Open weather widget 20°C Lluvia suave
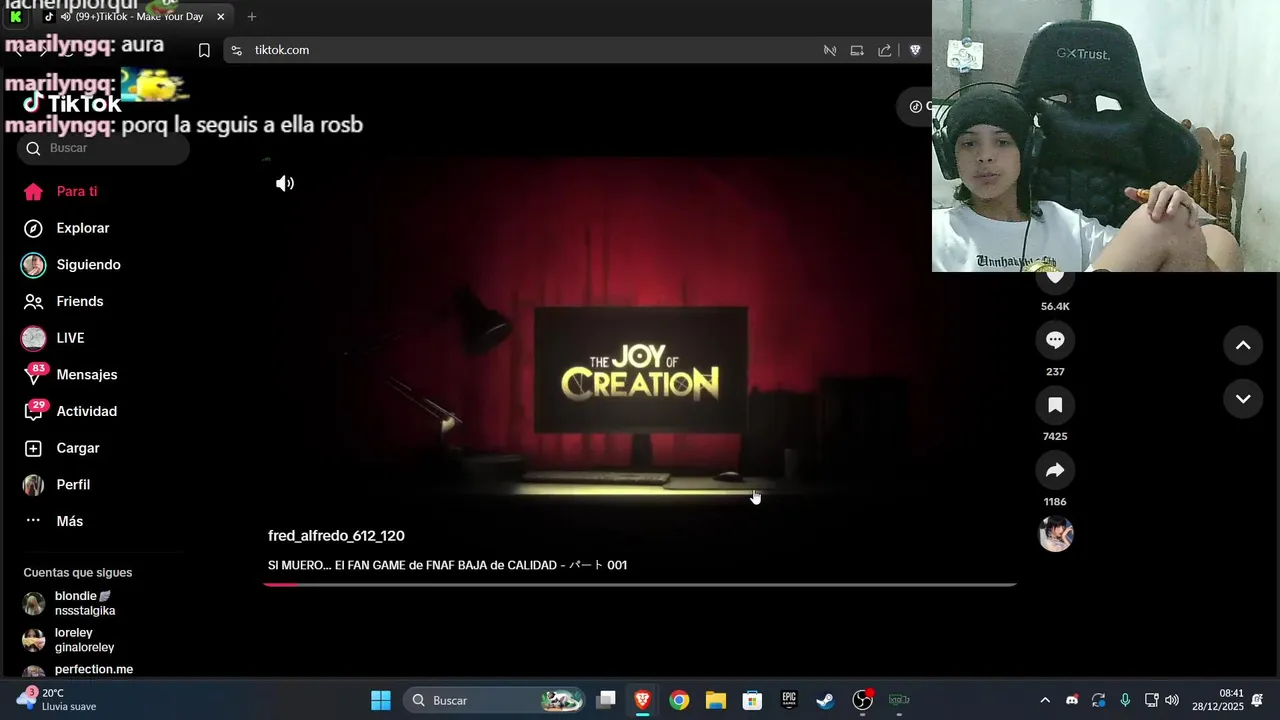This screenshot has width=1280, height=720. [58, 700]
